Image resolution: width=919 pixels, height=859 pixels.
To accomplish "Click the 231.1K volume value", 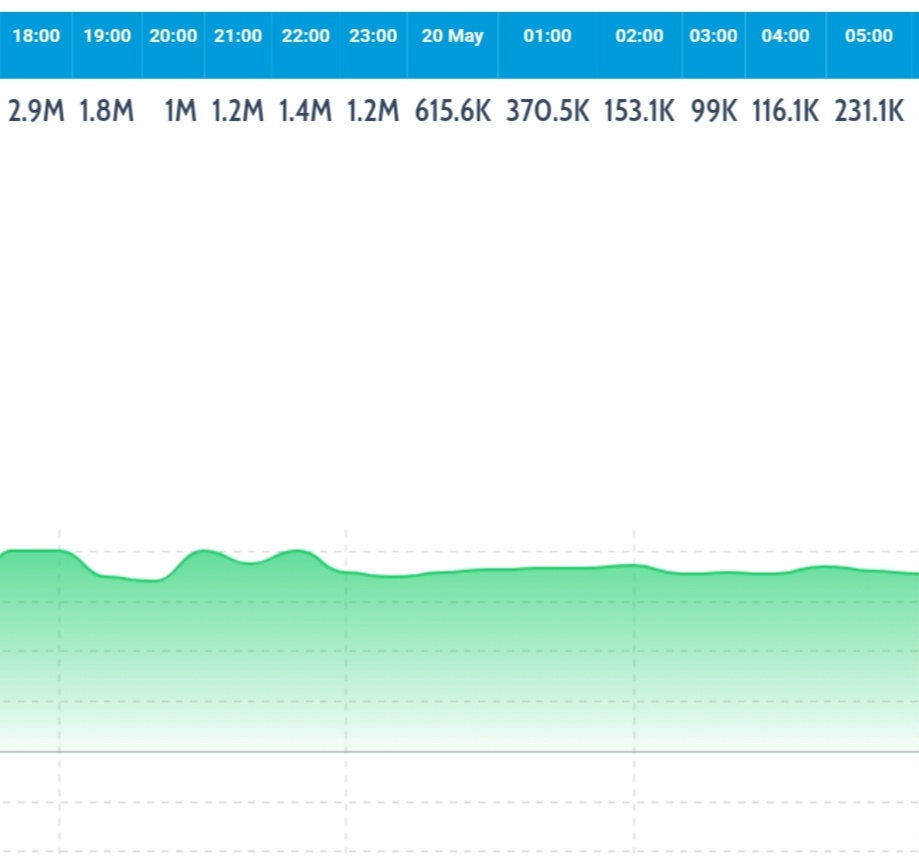I will tap(869, 111).
